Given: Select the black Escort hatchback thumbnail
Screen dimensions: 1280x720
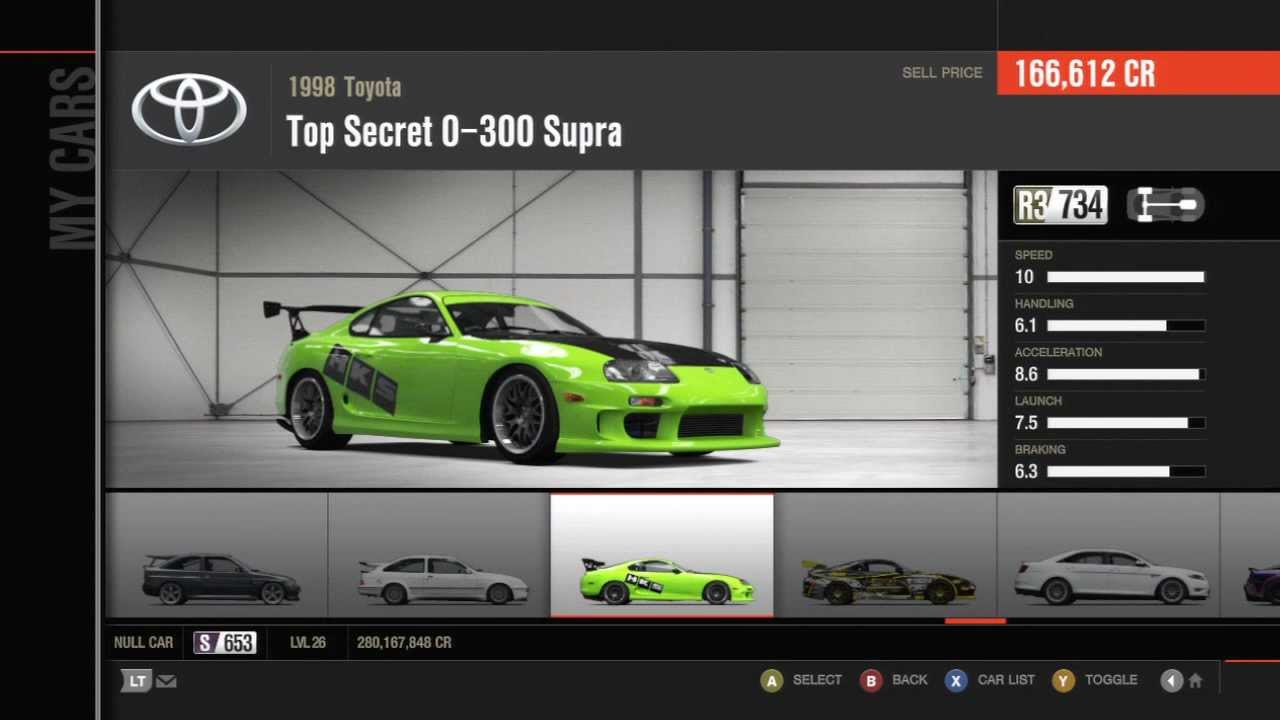Looking at the screenshot, I should pyautogui.click(x=217, y=555).
